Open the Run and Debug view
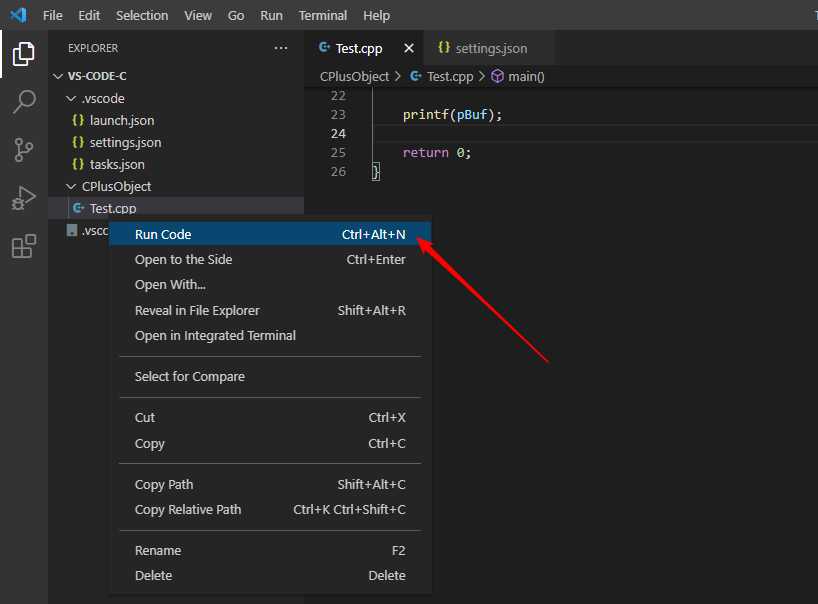818x604 pixels. 23,198
